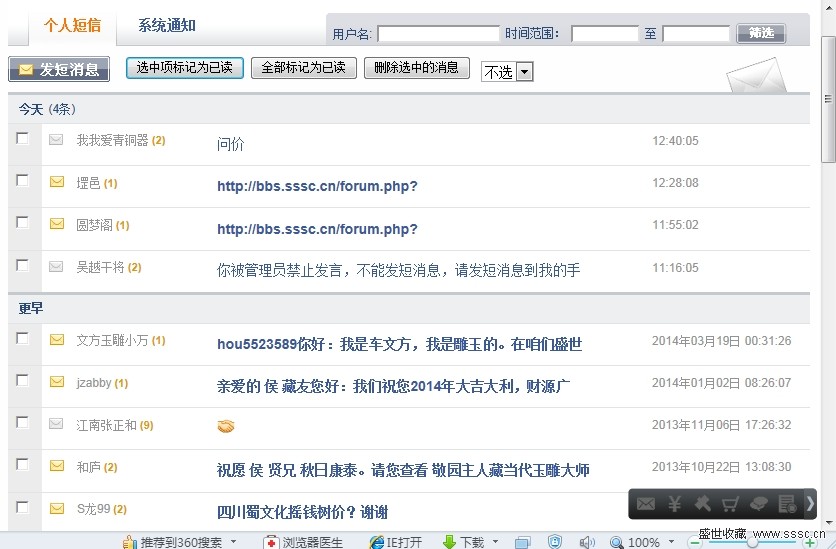Viewport: 836px width, 549px height.
Task: Click the 发短消息 button
Action: (59, 69)
